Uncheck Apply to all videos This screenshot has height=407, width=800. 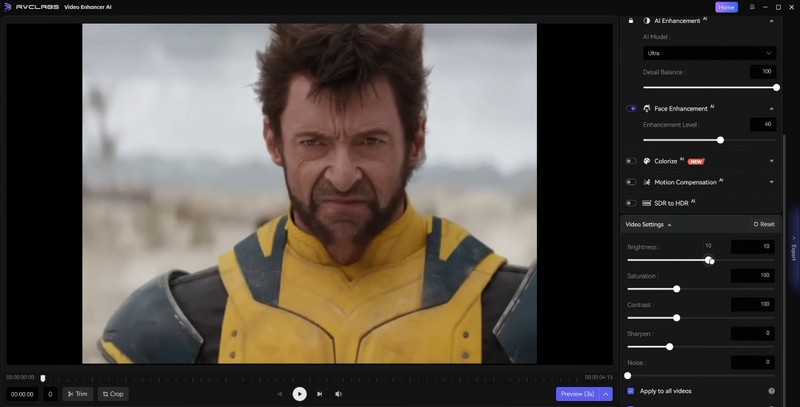click(x=631, y=391)
